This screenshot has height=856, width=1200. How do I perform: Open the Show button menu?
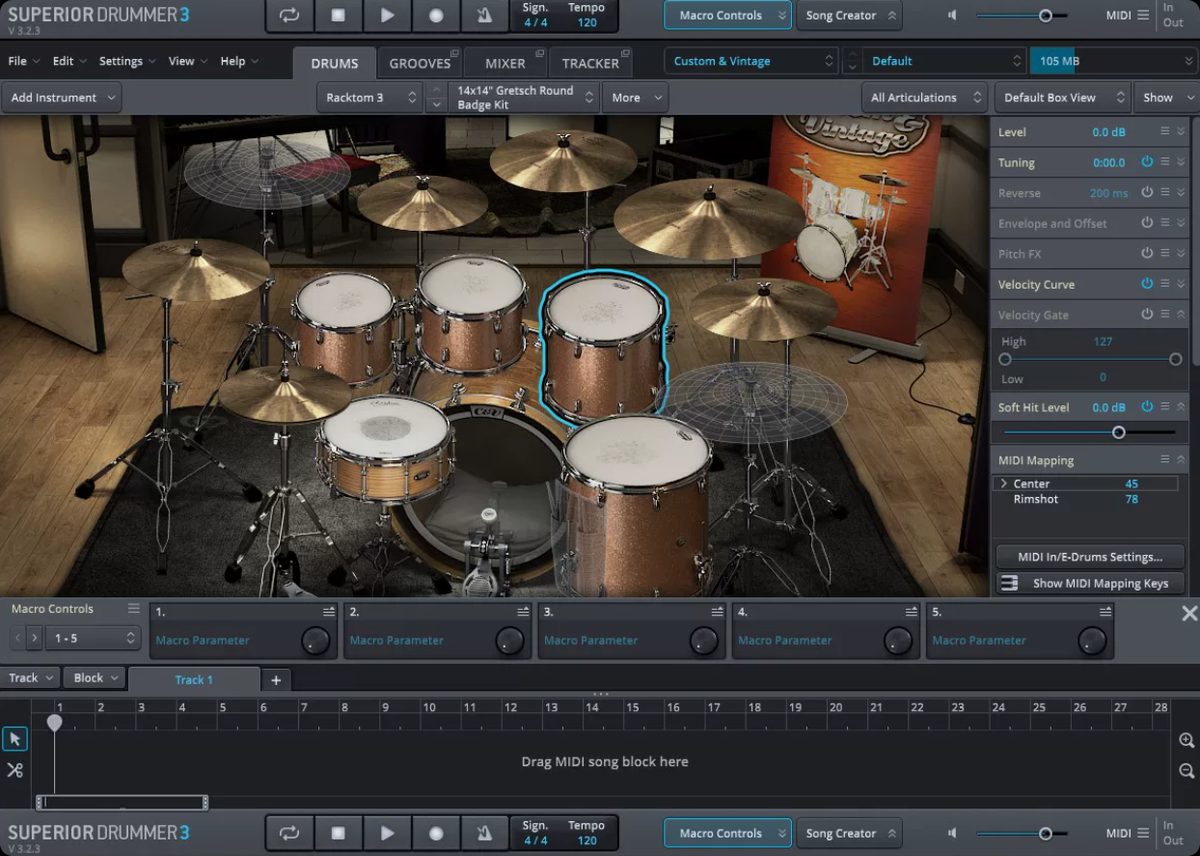pyautogui.click(x=1168, y=98)
